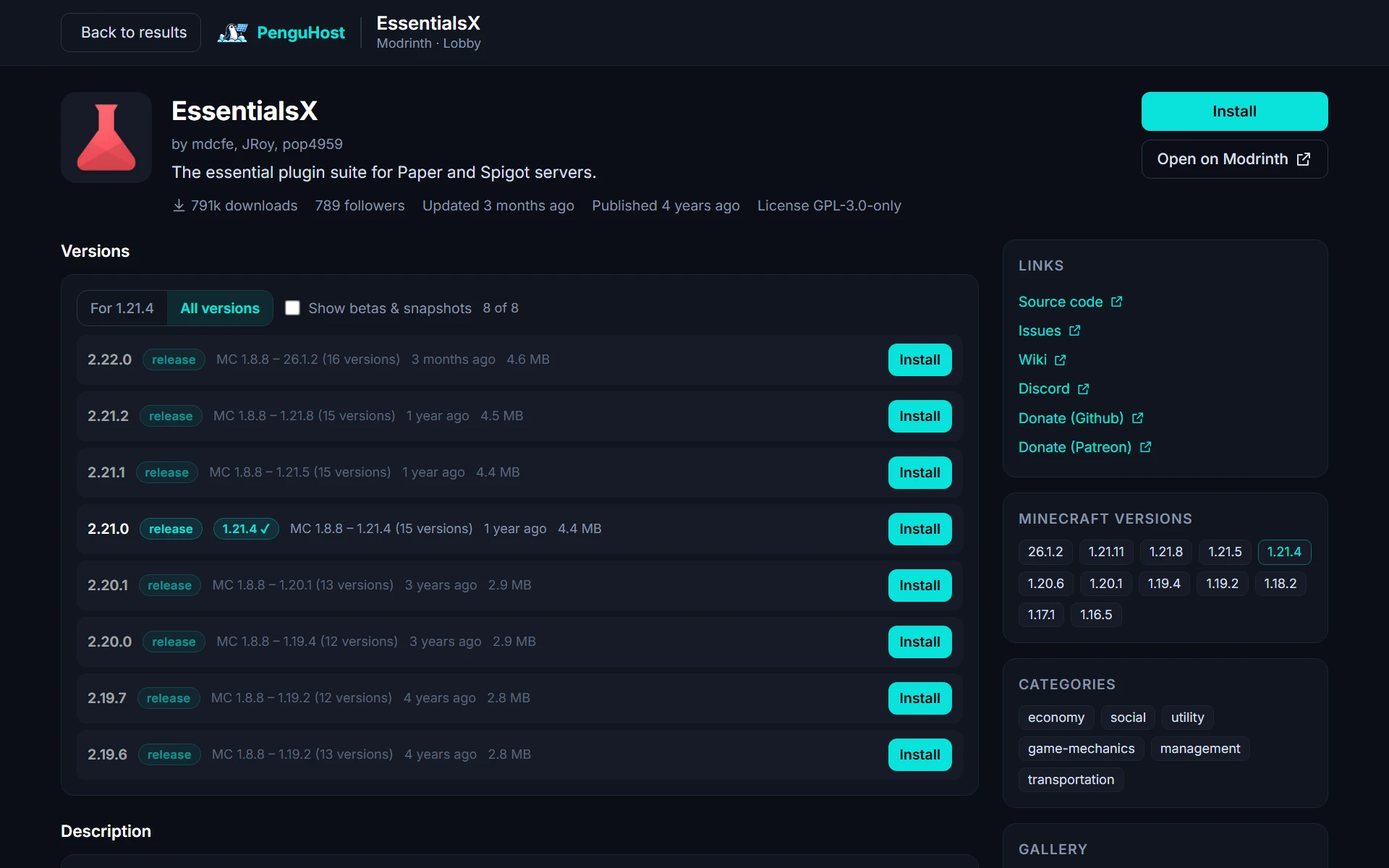Viewport: 1389px width, 868px height.
Task: Switch to the For 1.21.4 tab
Action: pos(122,308)
